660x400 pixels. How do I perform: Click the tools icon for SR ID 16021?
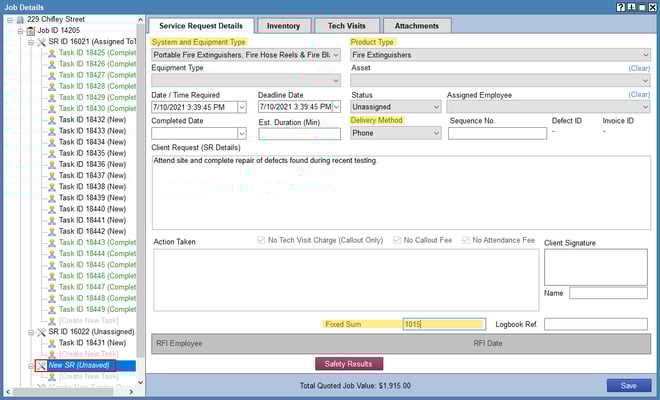pyautogui.click(x=41, y=42)
